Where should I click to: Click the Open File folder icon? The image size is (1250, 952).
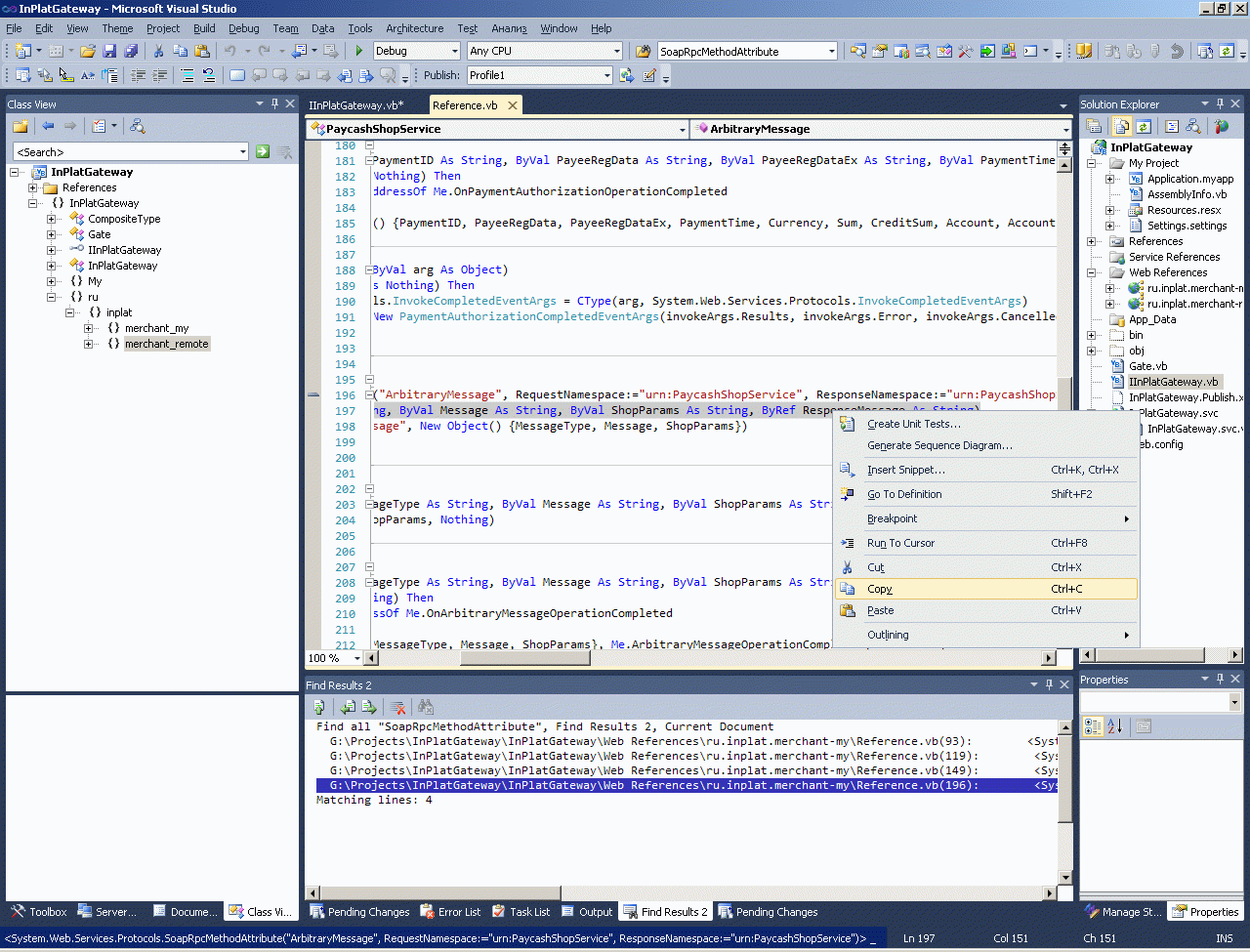click(88, 51)
